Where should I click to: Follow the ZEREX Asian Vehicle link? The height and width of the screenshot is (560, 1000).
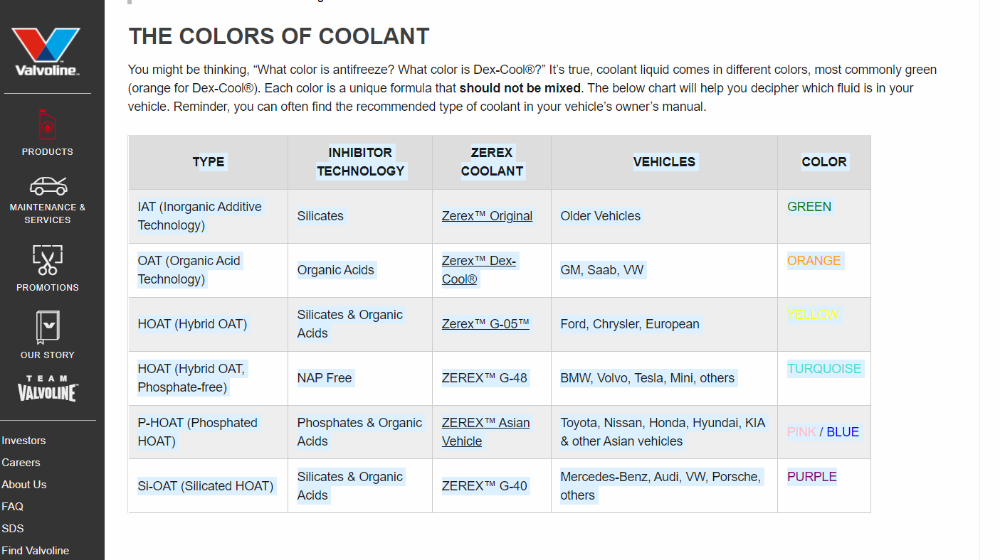pos(485,432)
